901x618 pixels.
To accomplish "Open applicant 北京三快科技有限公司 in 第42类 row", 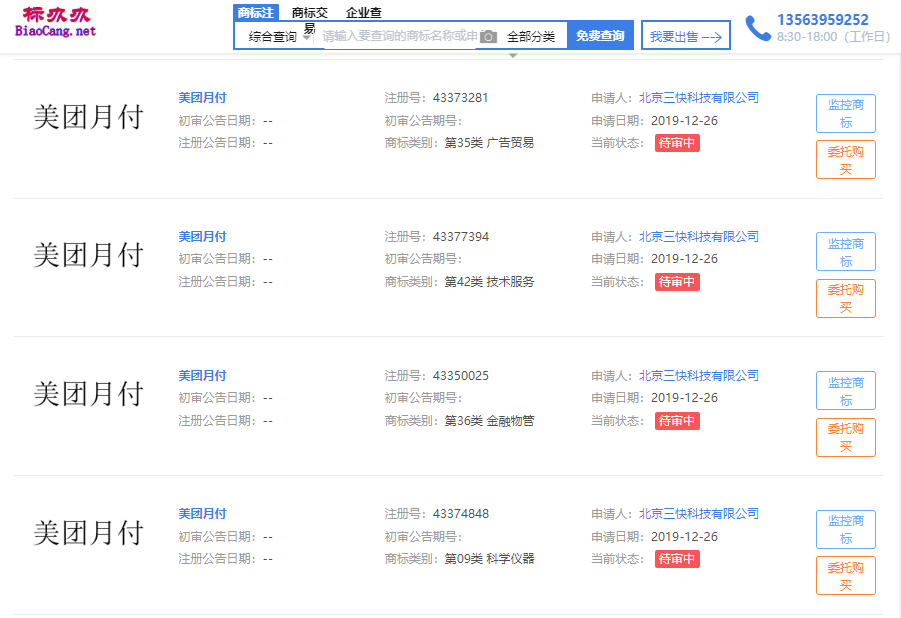I will point(699,237).
